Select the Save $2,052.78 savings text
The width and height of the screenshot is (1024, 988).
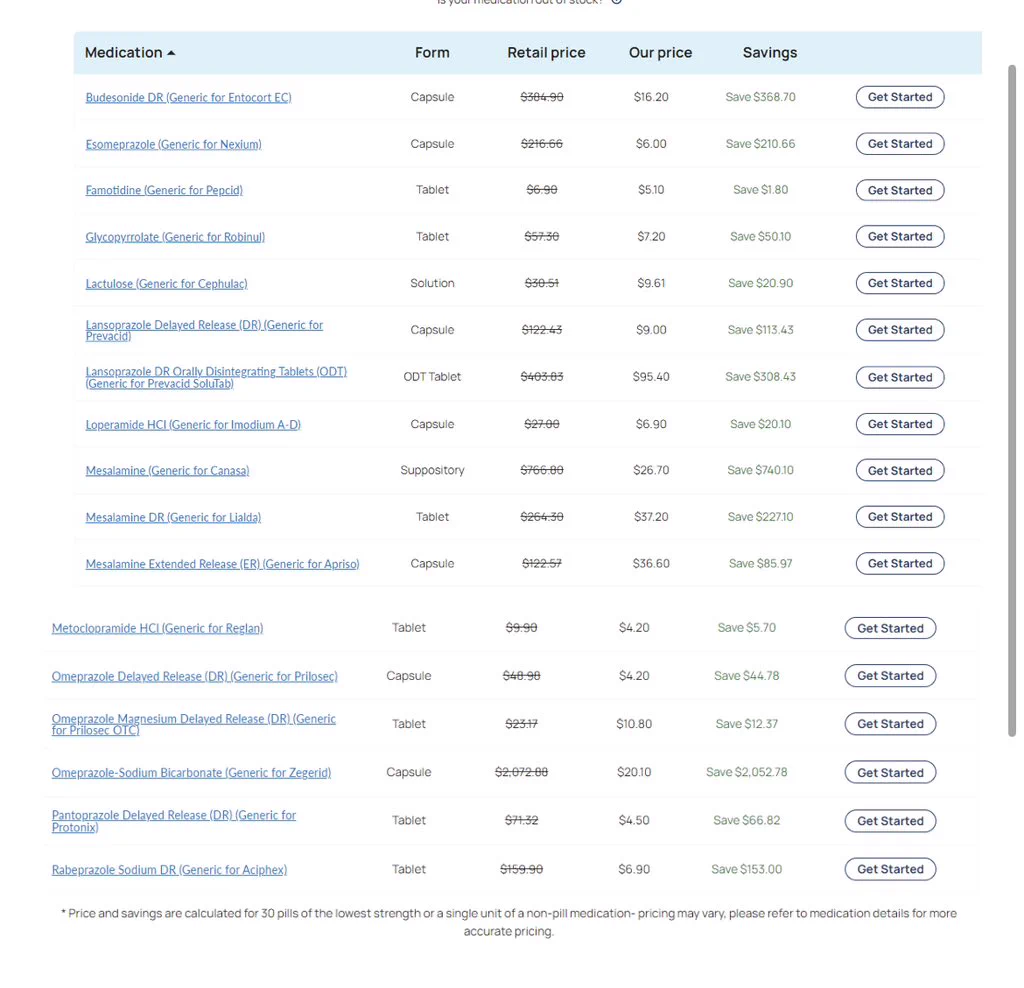pos(746,773)
